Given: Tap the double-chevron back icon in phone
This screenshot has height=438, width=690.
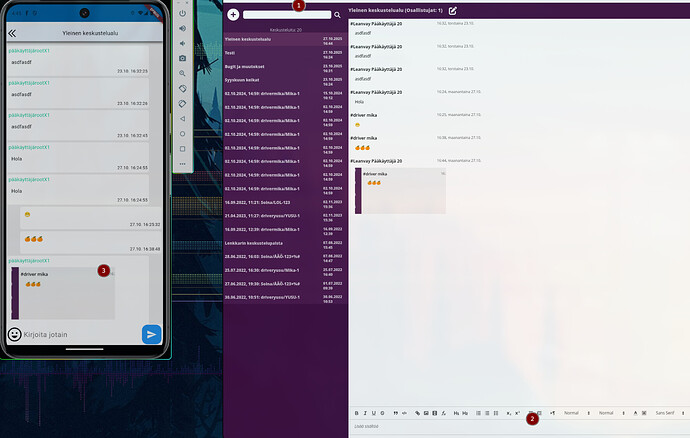Looking at the screenshot, I should [x=13, y=33].
